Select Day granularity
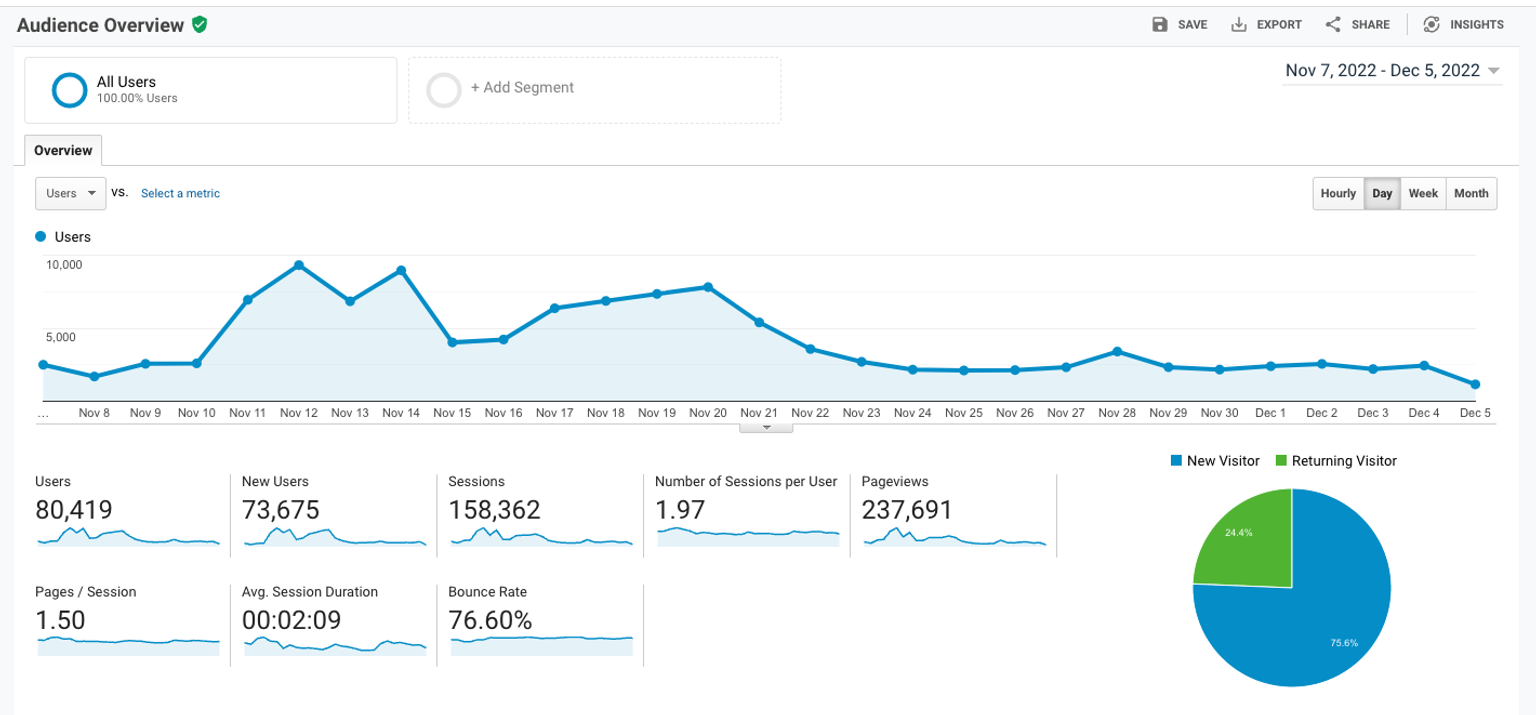Image resolution: width=1536 pixels, height=715 pixels. pyautogui.click(x=1382, y=194)
